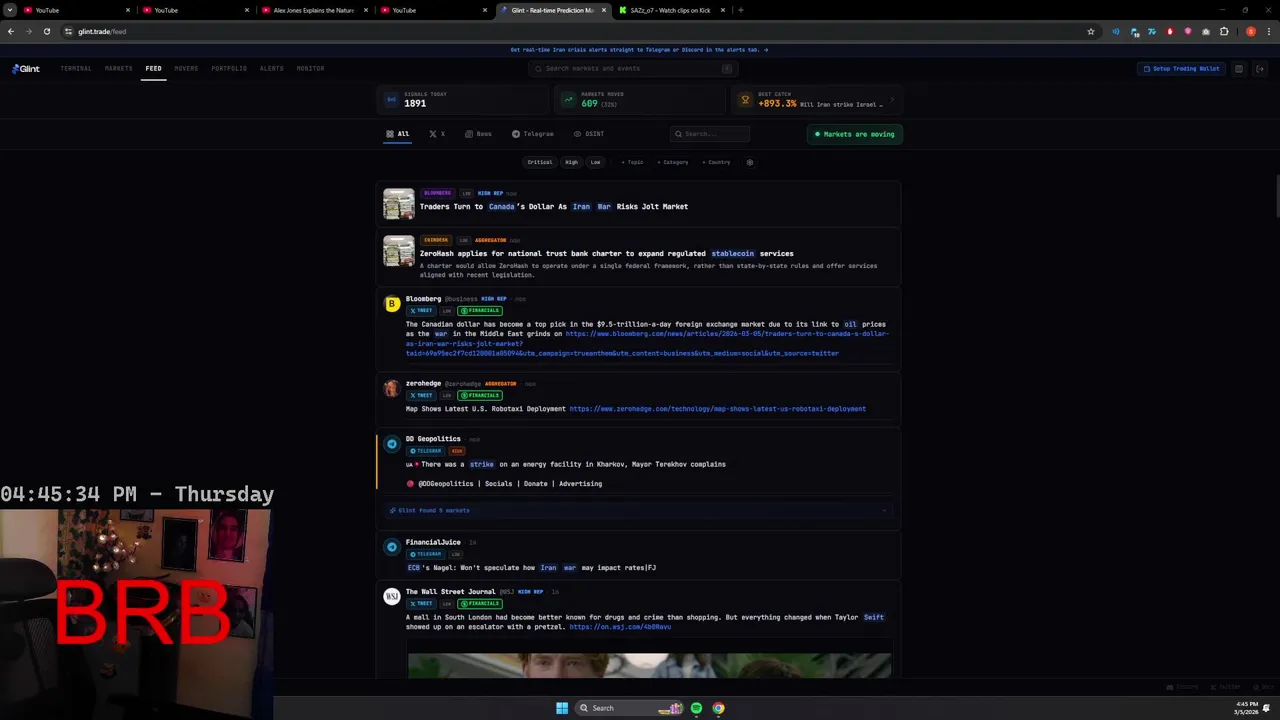Viewport: 1280px width, 720px height.
Task: Click the zerohedge profile avatar
Action: [392, 389]
